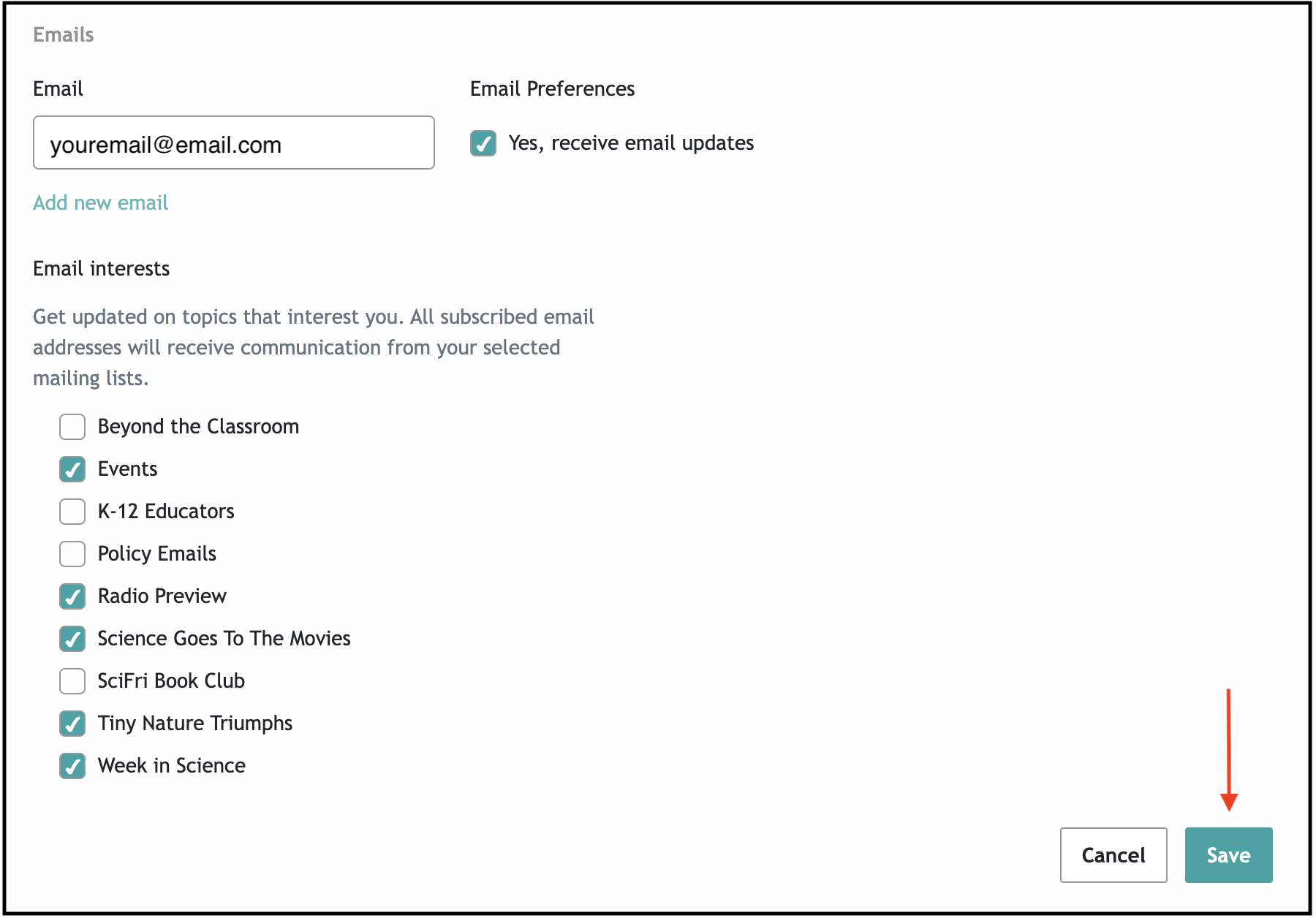Click the 'Beyond the Classroom' label text

coord(198,426)
